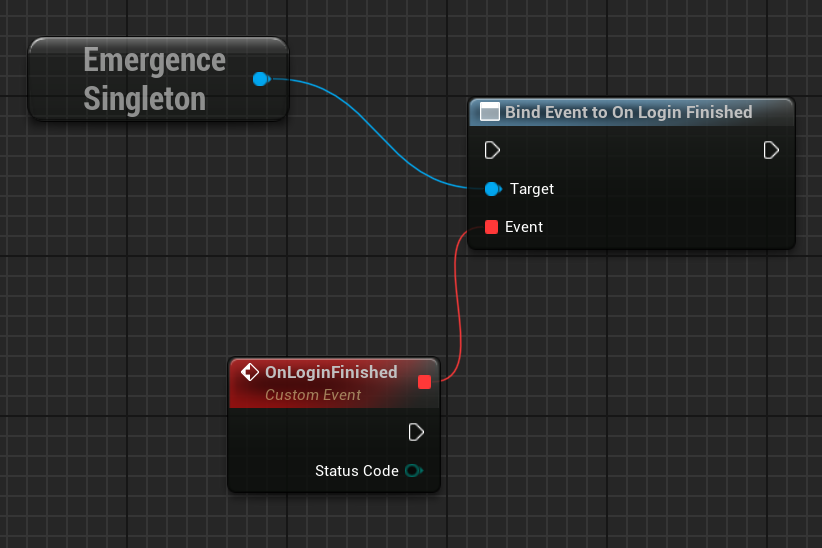Select the Emergence Singleton node

tap(158, 79)
